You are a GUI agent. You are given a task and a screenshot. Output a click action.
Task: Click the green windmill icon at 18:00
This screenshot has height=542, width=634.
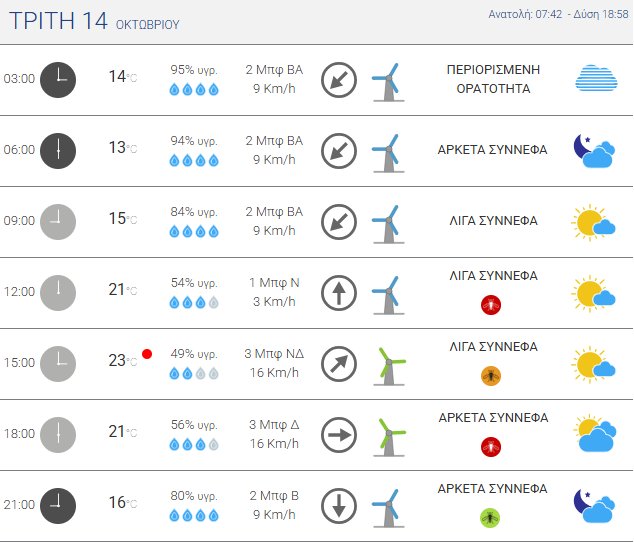(388, 434)
